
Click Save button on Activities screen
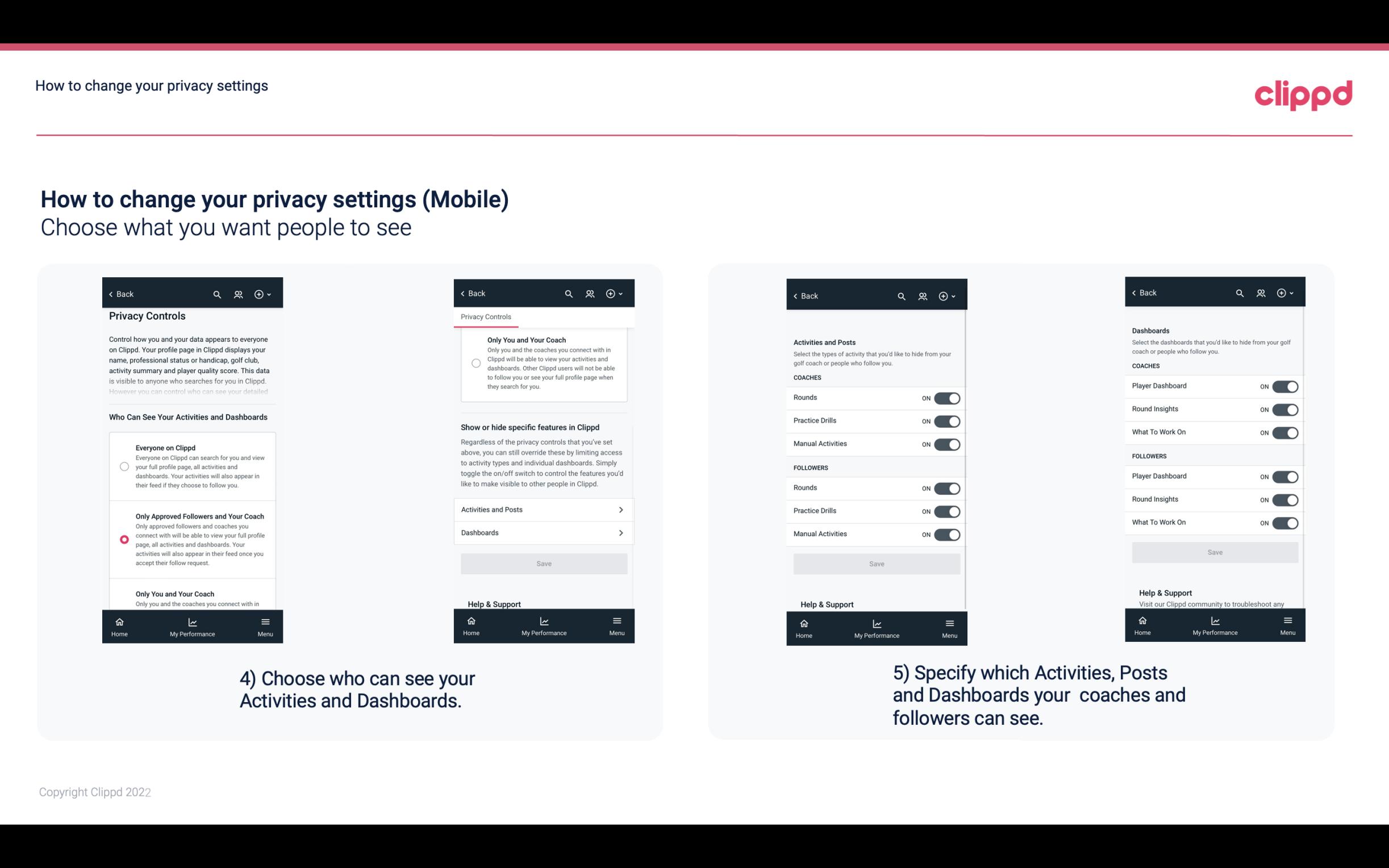tap(876, 562)
